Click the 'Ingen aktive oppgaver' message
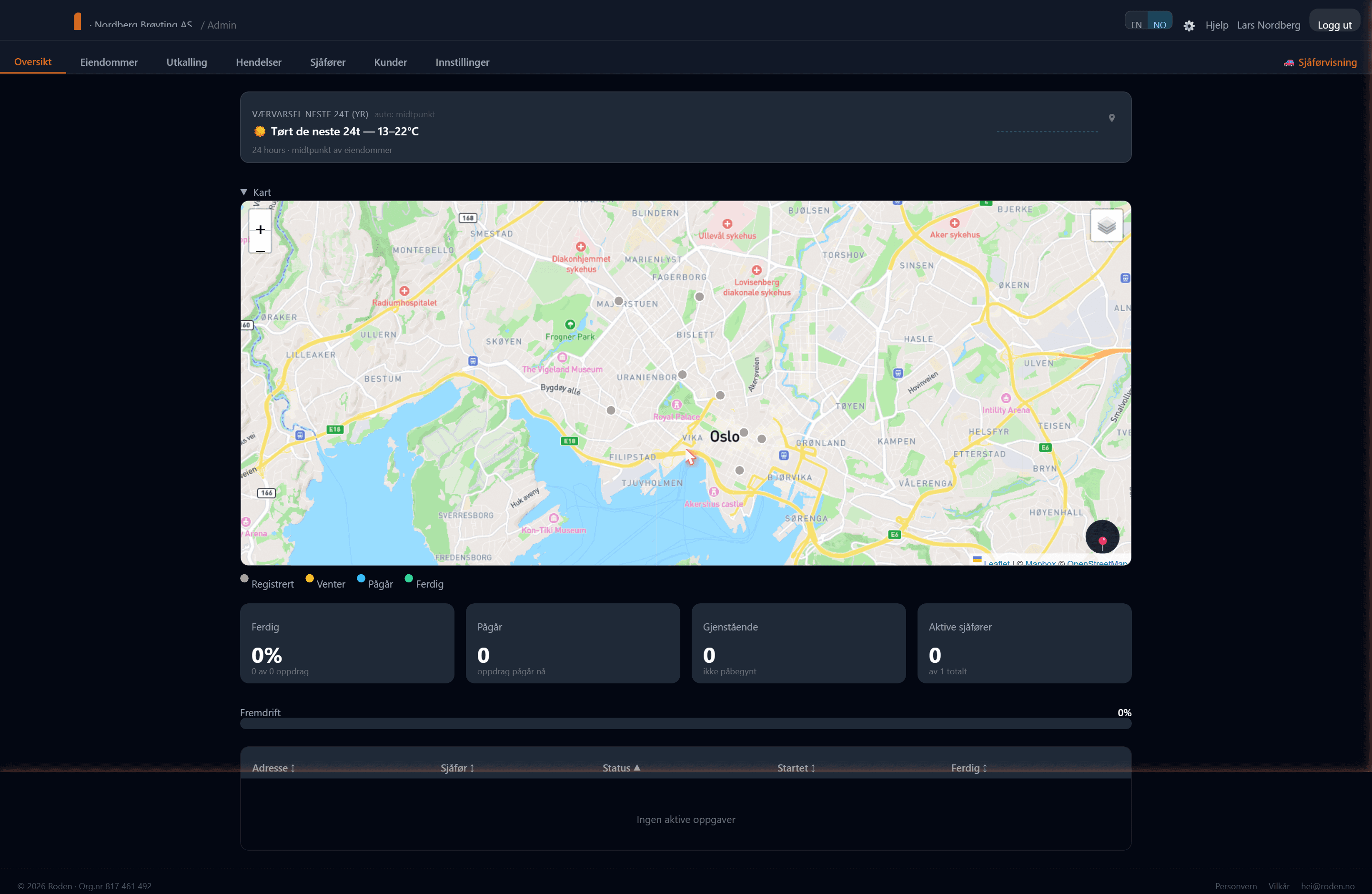 (x=686, y=819)
